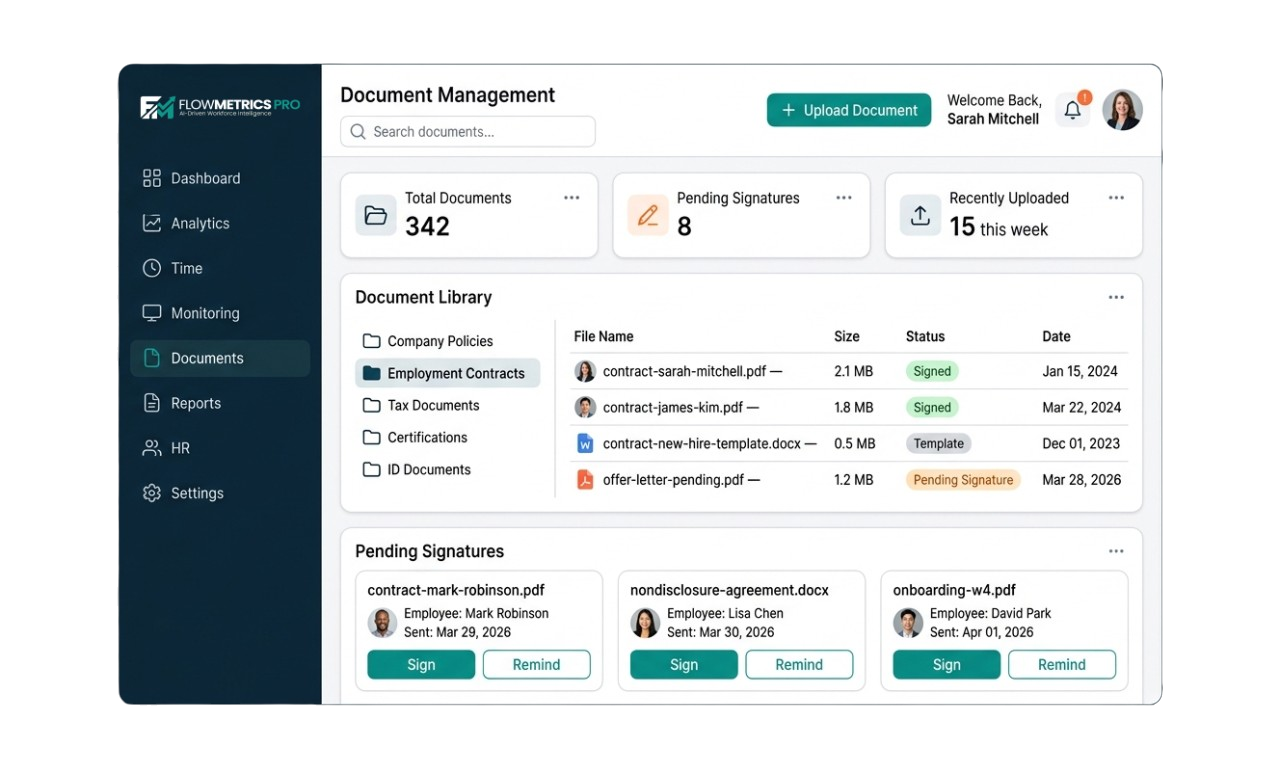The width and height of the screenshot is (1280, 771).
Task: Click the notification bell icon
Action: [x=1072, y=110]
